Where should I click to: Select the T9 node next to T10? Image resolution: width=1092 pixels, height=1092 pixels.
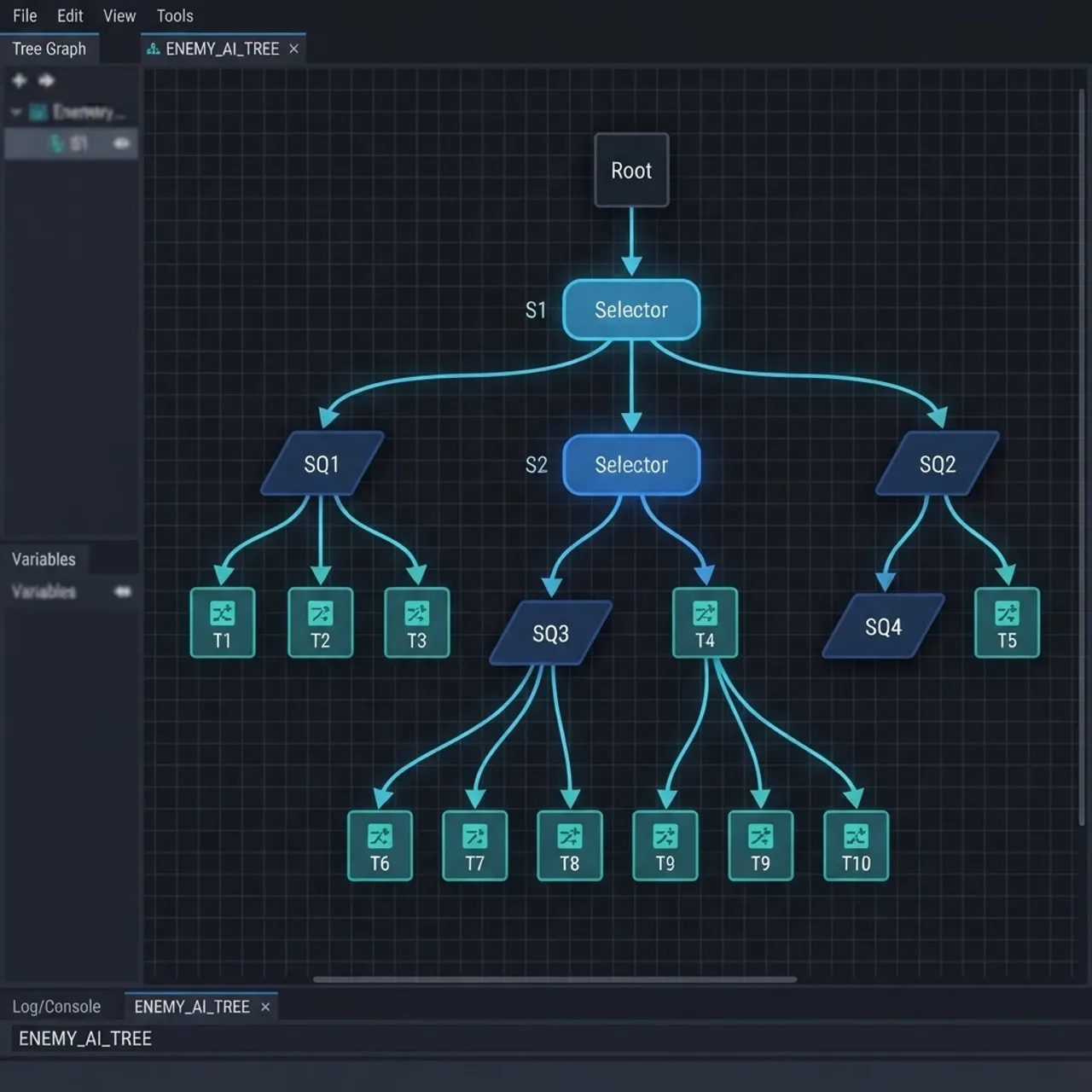(x=760, y=845)
